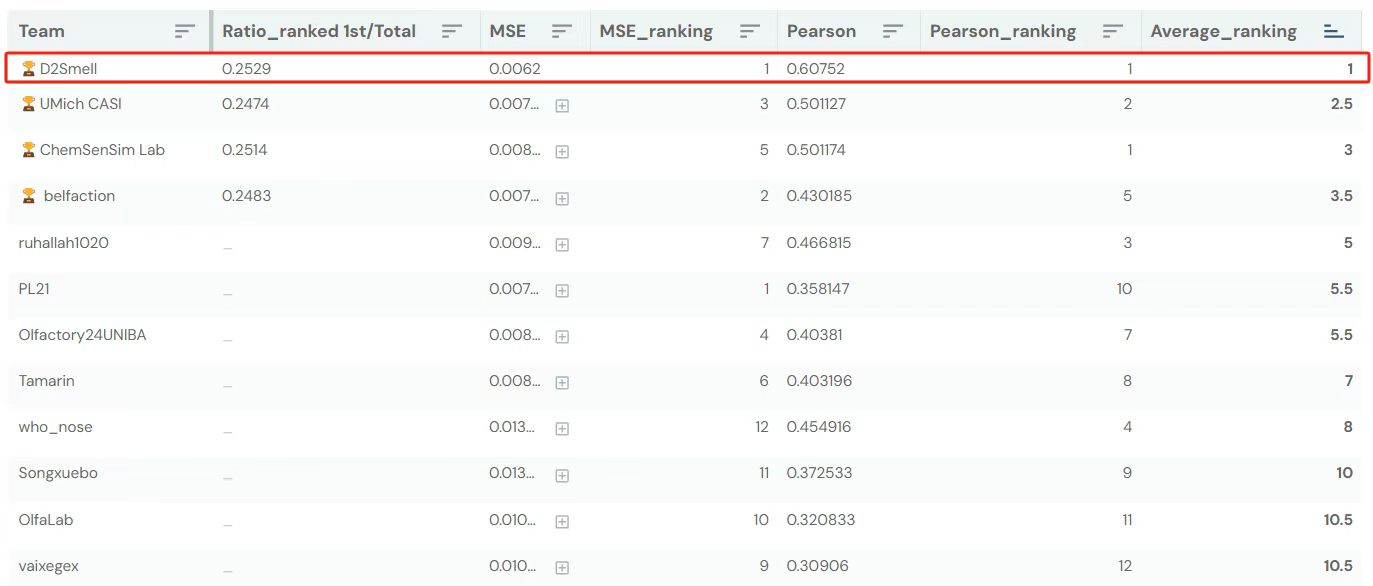
Task: Click Pearson value 0.454916
Action: pos(819,427)
